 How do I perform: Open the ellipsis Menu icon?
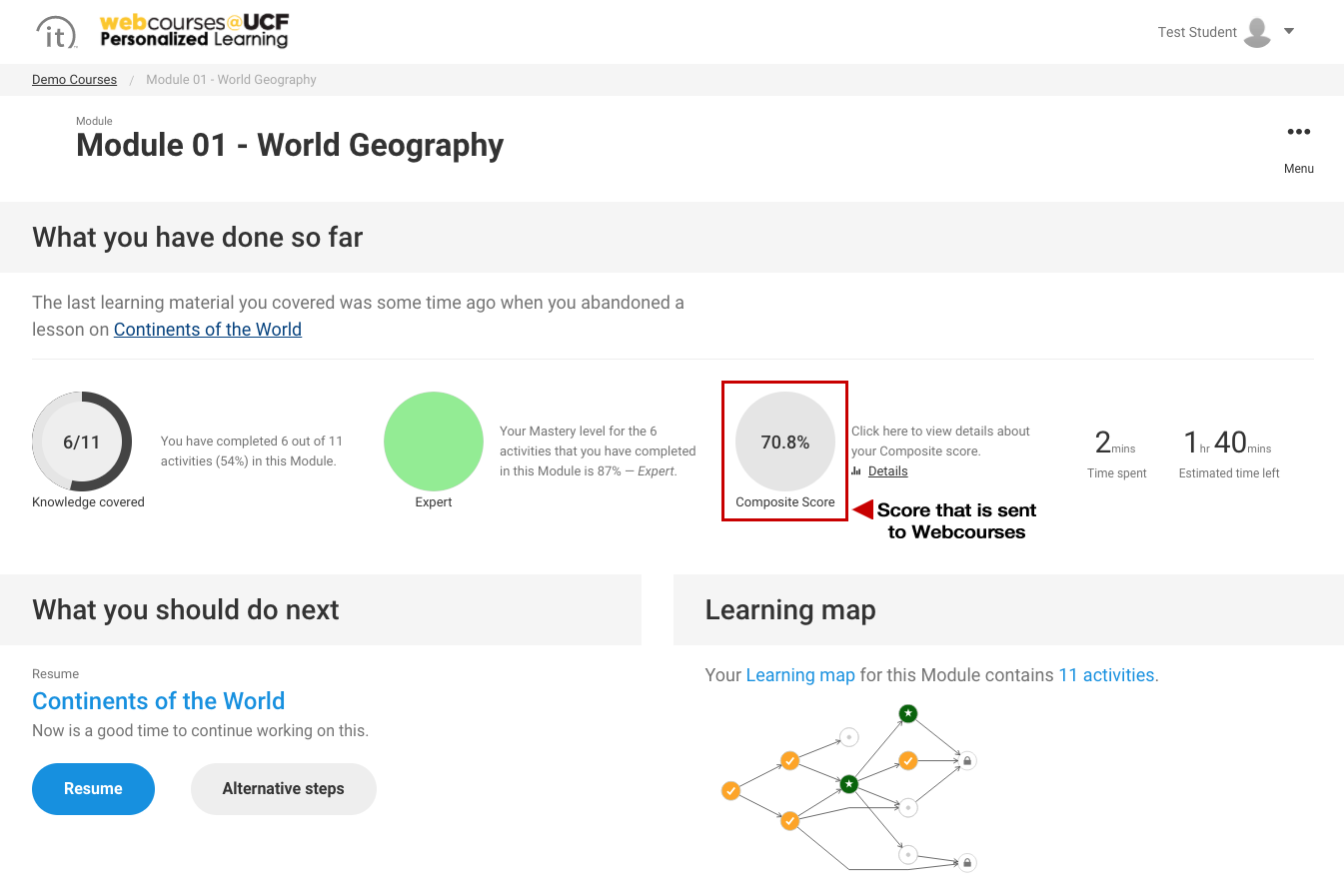click(1299, 131)
